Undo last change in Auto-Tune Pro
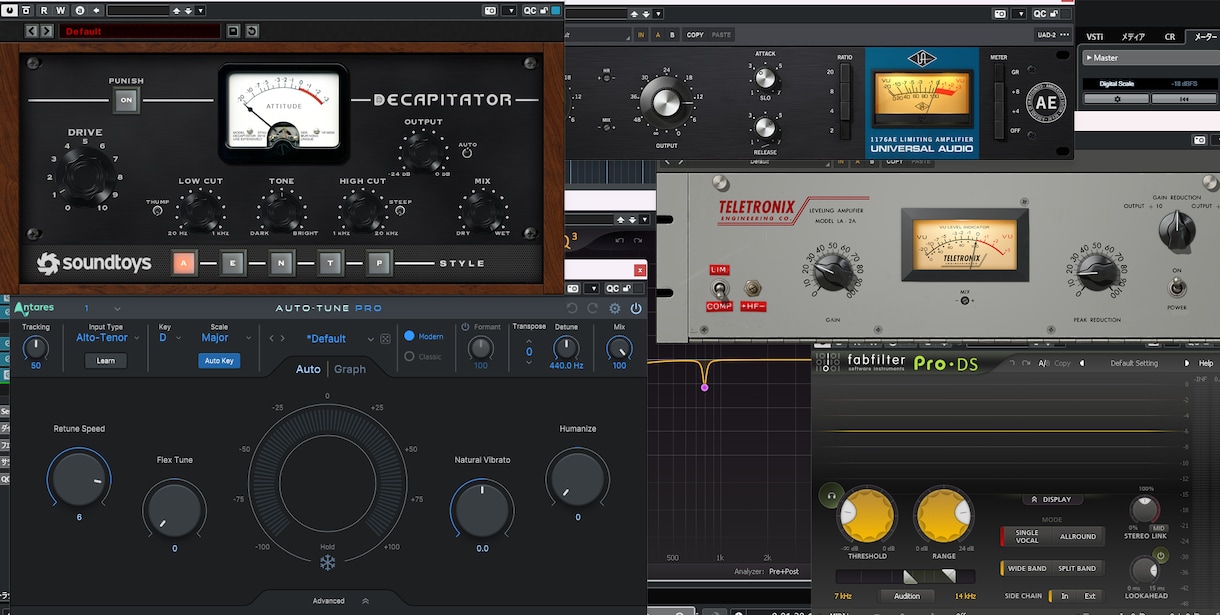The width and height of the screenshot is (1220, 615). (x=572, y=309)
